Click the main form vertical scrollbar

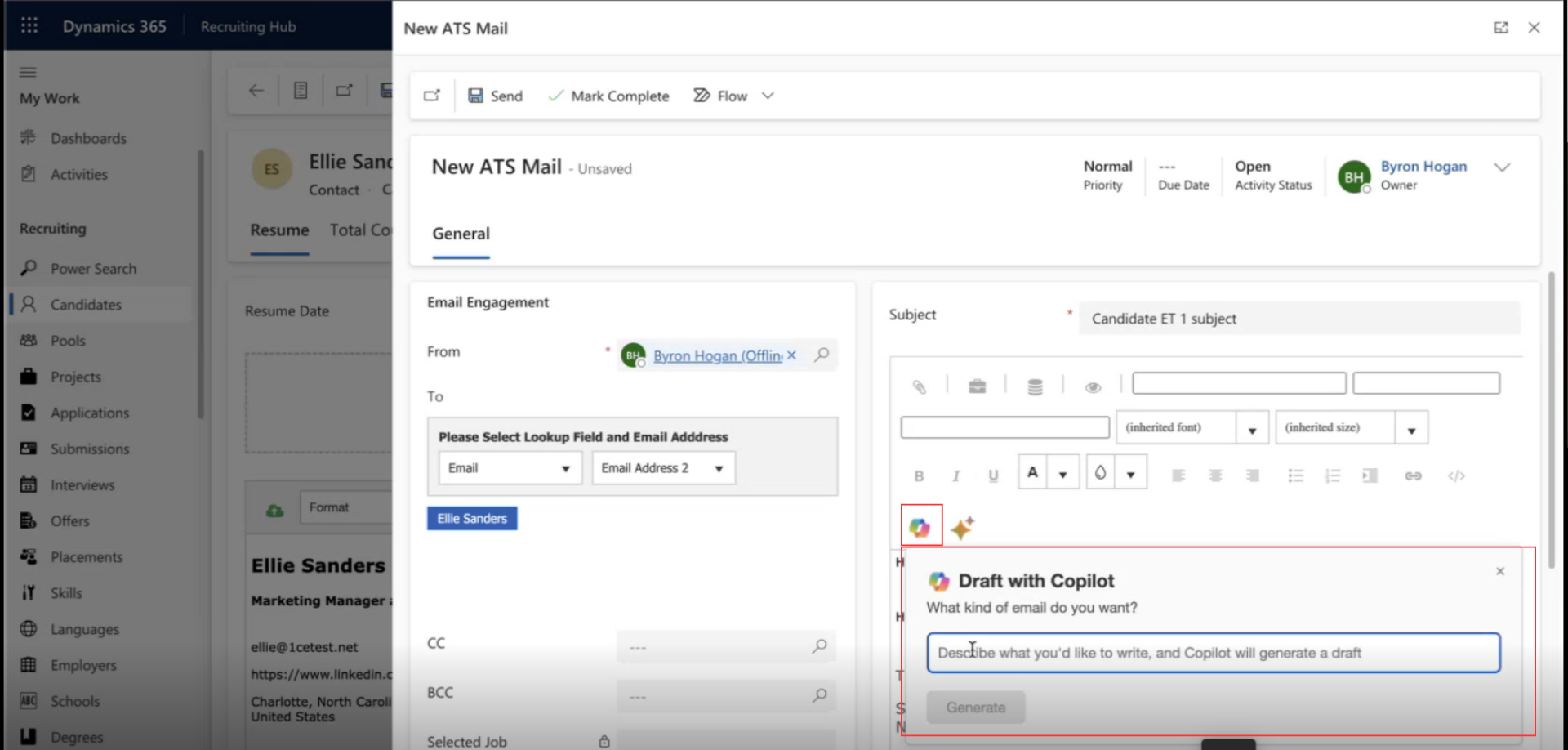[x=1550, y=419]
